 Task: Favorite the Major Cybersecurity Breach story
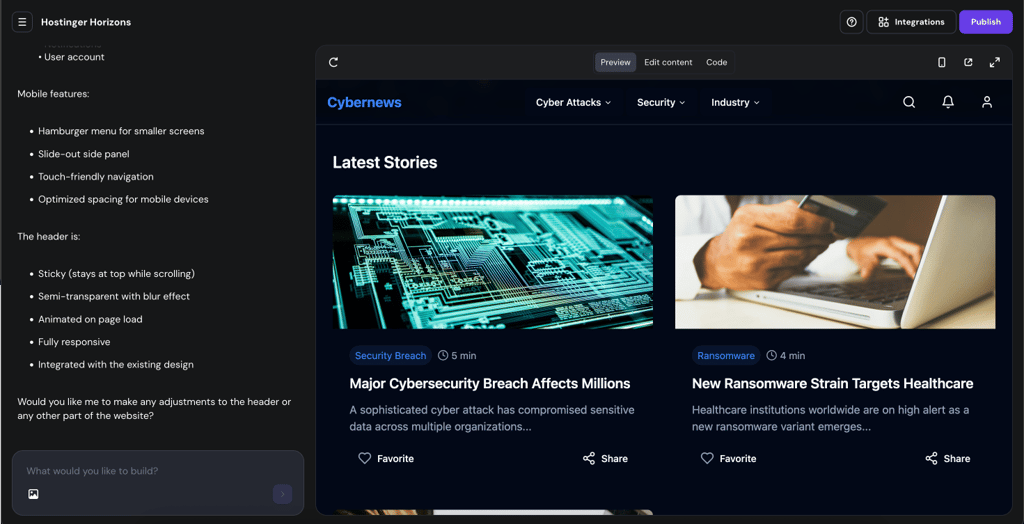pyautogui.click(x=386, y=459)
